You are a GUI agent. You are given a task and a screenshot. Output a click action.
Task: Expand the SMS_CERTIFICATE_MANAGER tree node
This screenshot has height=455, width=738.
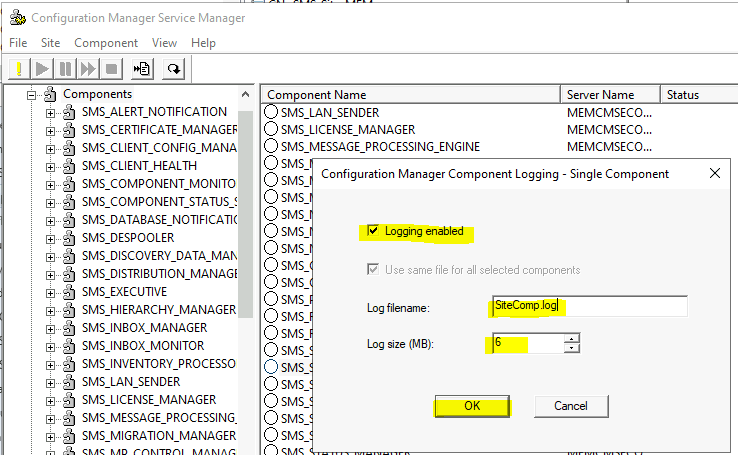tap(50, 131)
